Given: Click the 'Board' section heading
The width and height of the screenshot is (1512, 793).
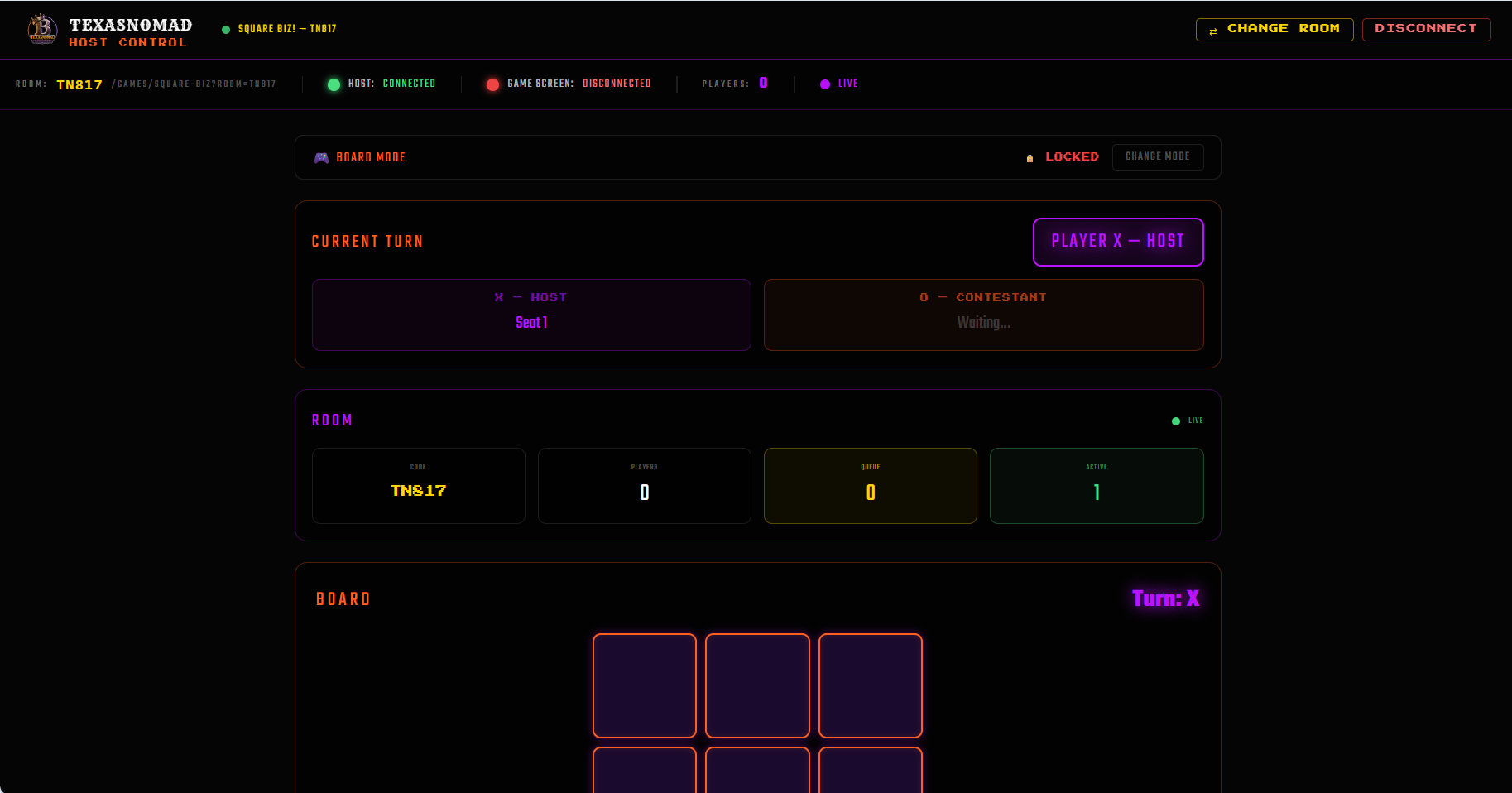Looking at the screenshot, I should [x=343, y=599].
